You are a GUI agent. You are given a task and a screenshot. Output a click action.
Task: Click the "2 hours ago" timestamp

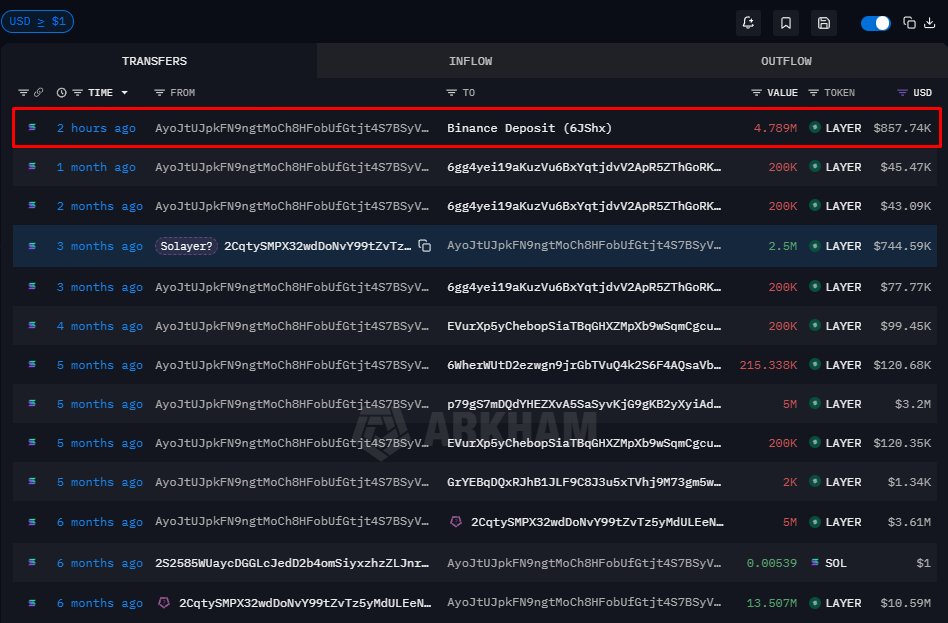coord(96,128)
